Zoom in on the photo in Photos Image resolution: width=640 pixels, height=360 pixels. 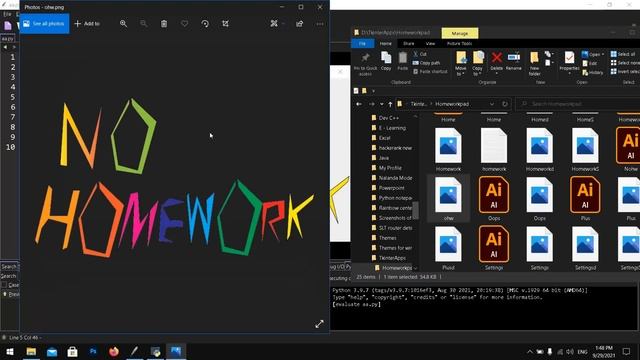pos(123,24)
